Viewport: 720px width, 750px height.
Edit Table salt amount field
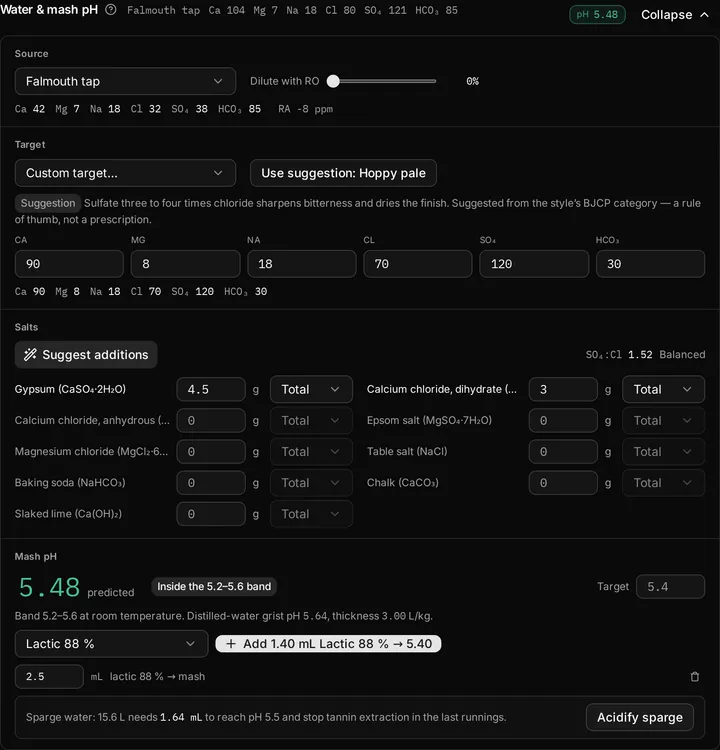(x=563, y=452)
